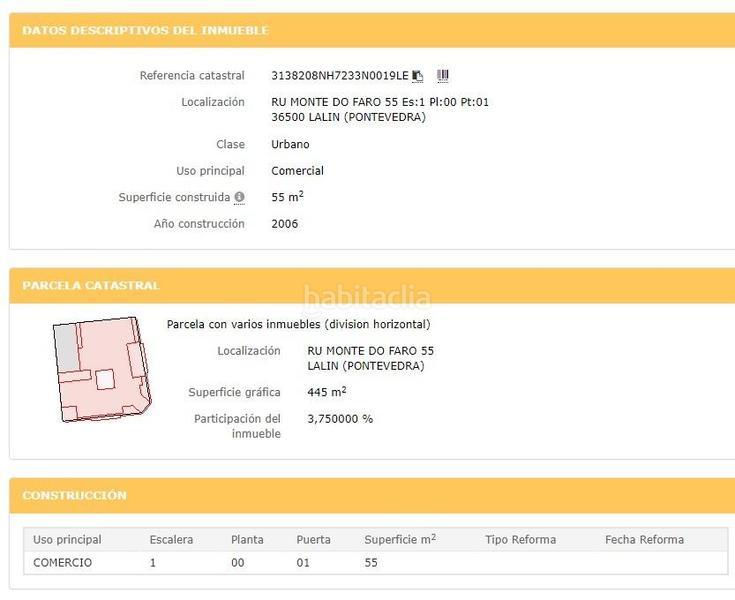Click the Construcción section header
This screenshot has width=735, height=600.
tap(75, 496)
